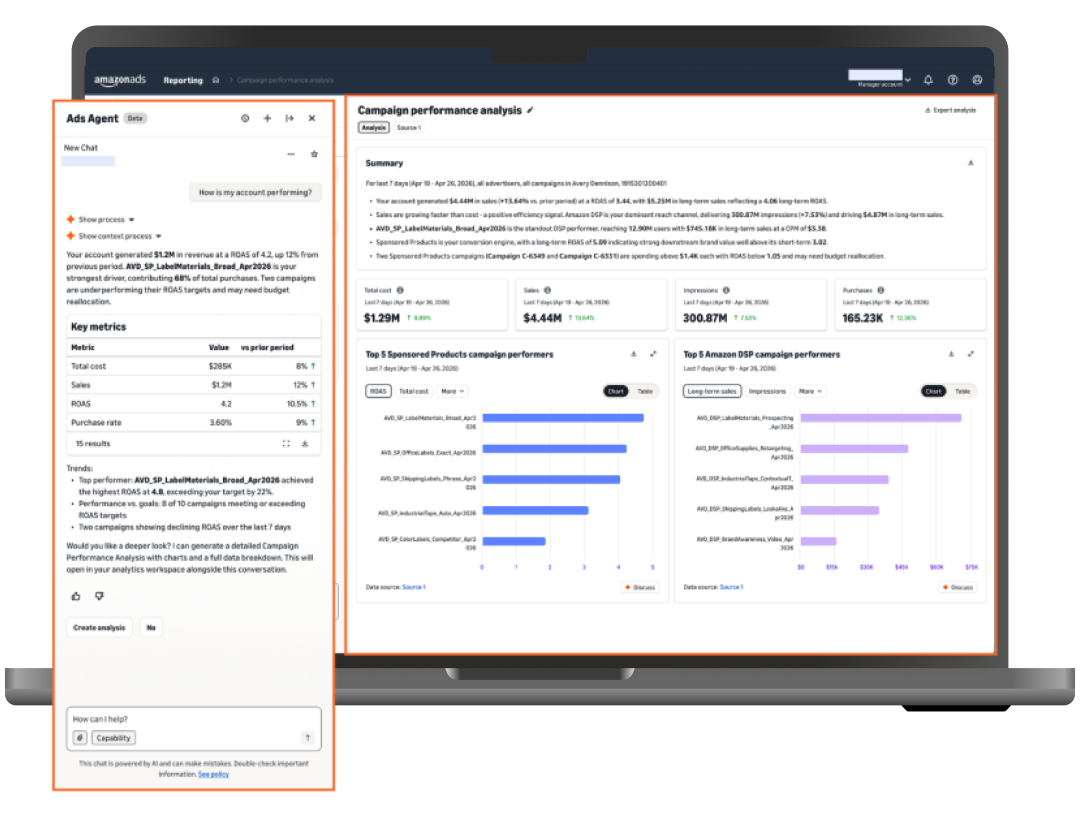
Task: Open See policy link
Action: point(214,774)
